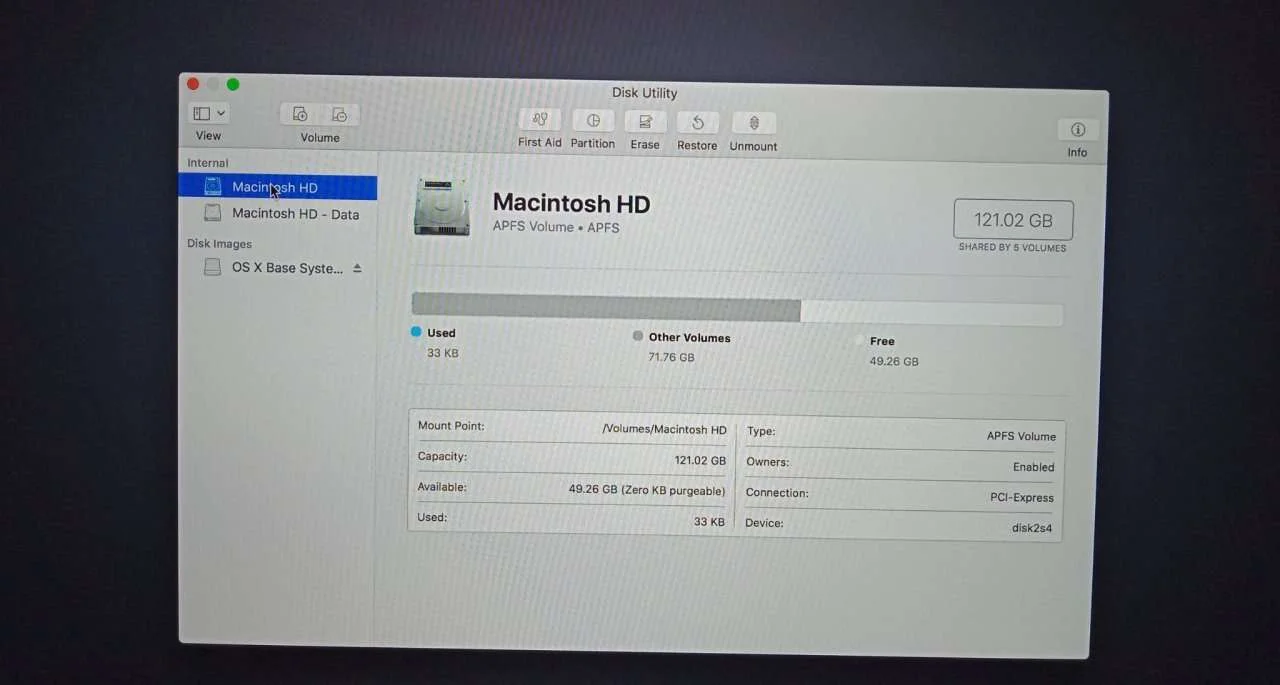Click the /Volumes/Macintosh HD mount point
The image size is (1280, 685).
[x=665, y=429]
